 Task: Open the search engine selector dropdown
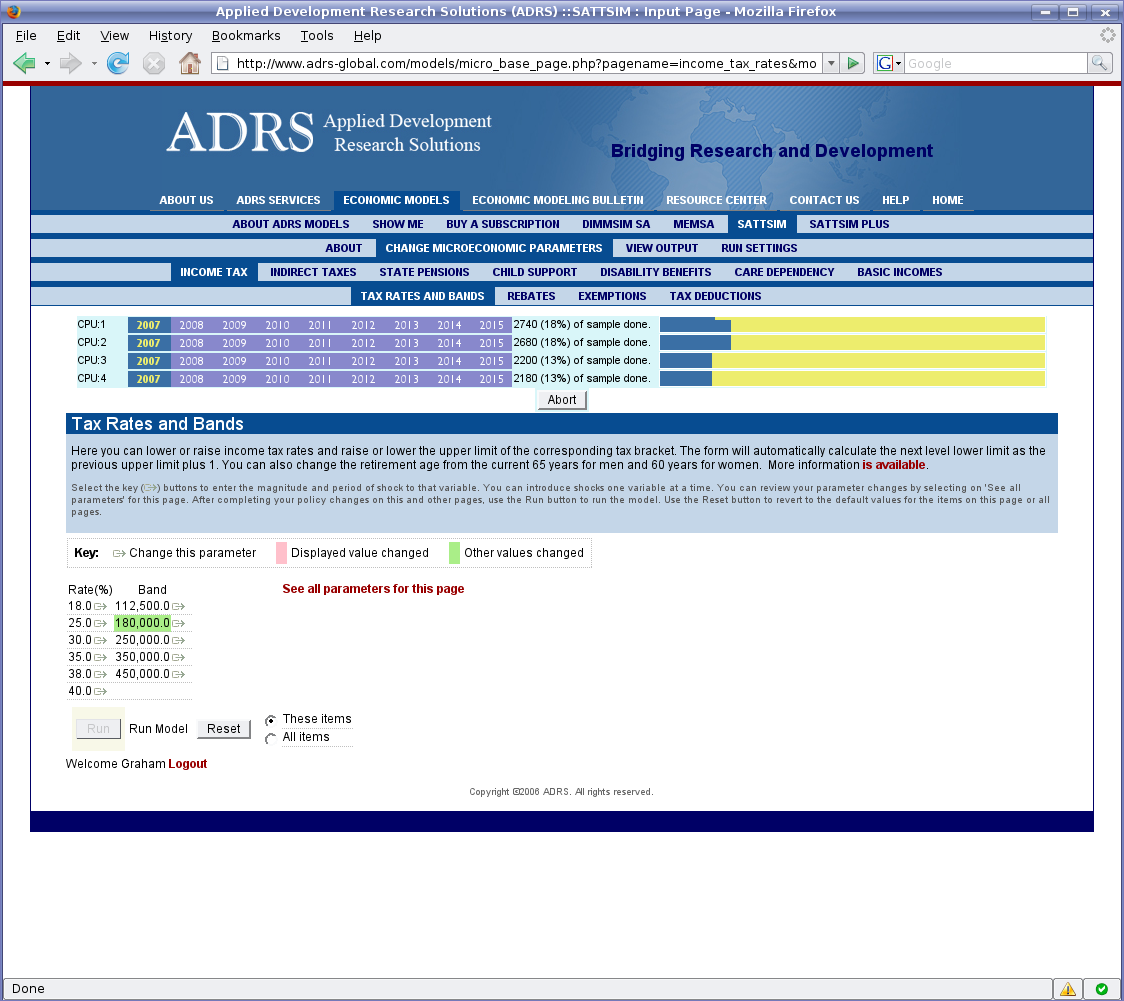(889, 63)
